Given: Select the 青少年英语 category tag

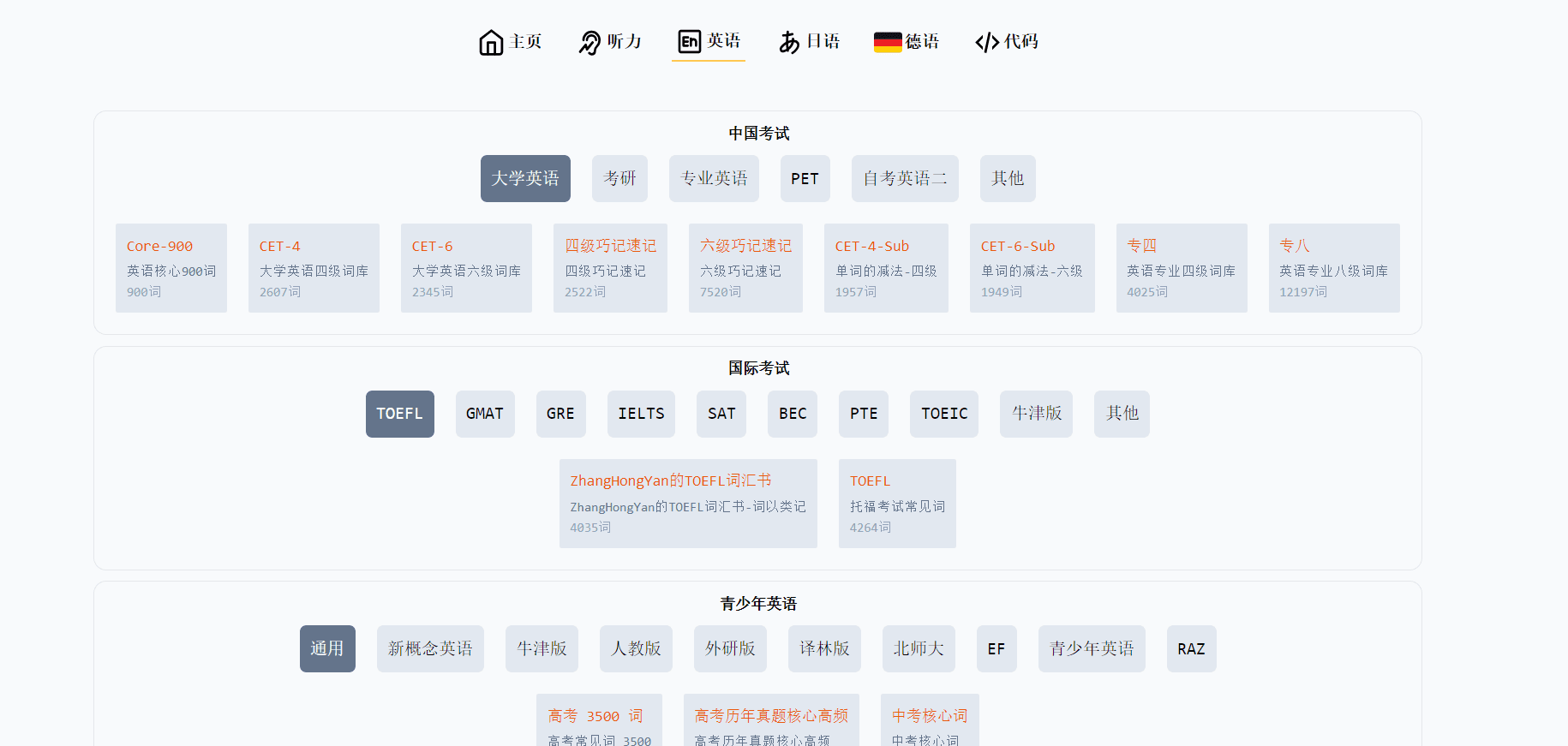Looking at the screenshot, I should coord(1092,648).
